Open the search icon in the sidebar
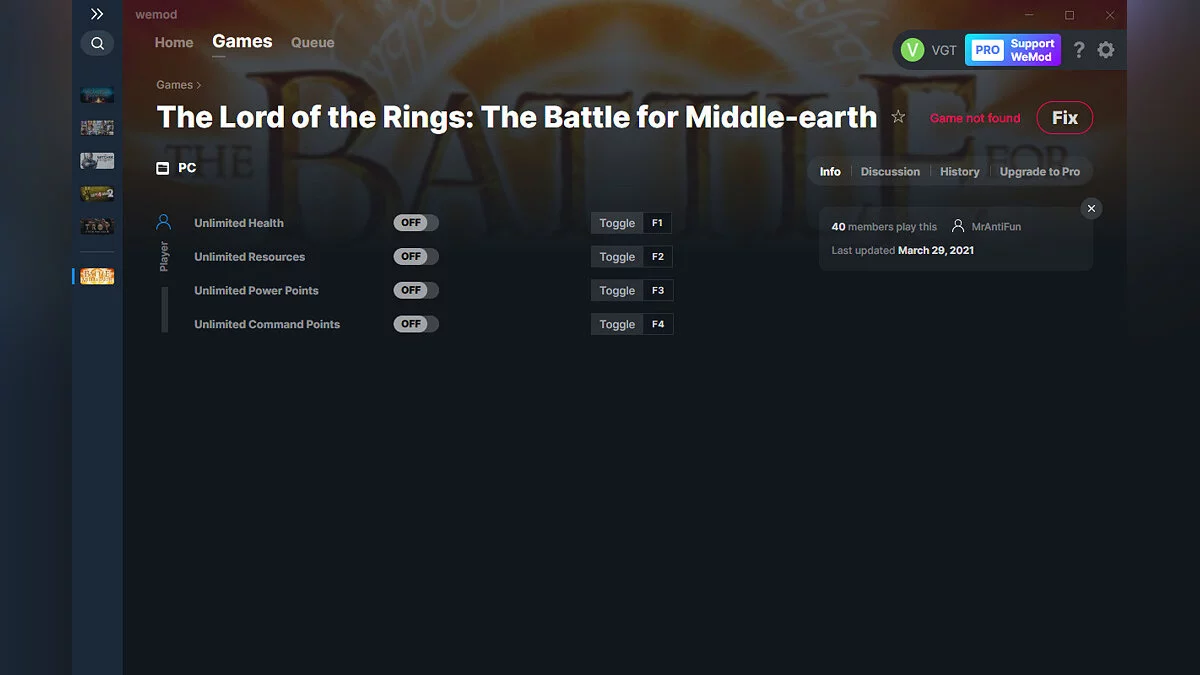This screenshot has height=675, width=1200. [97, 43]
